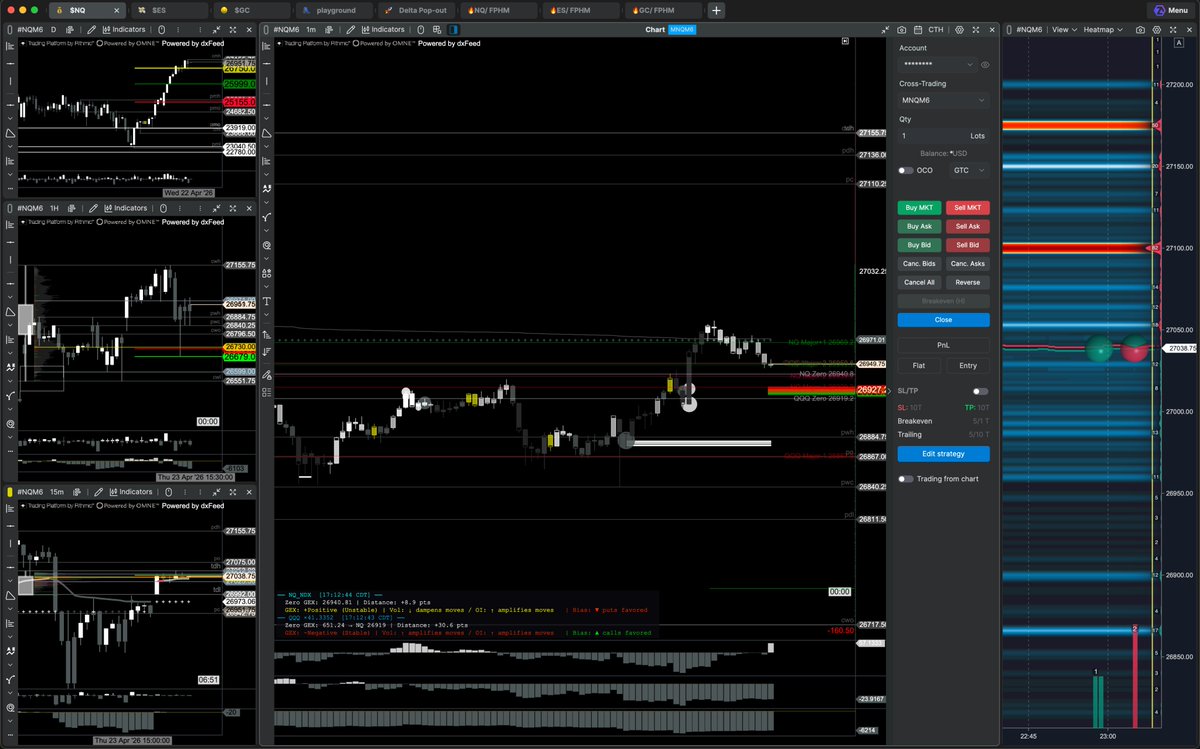1200x749 pixels.
Task: Click the Edit strategy button
Action: click(943, 454)
